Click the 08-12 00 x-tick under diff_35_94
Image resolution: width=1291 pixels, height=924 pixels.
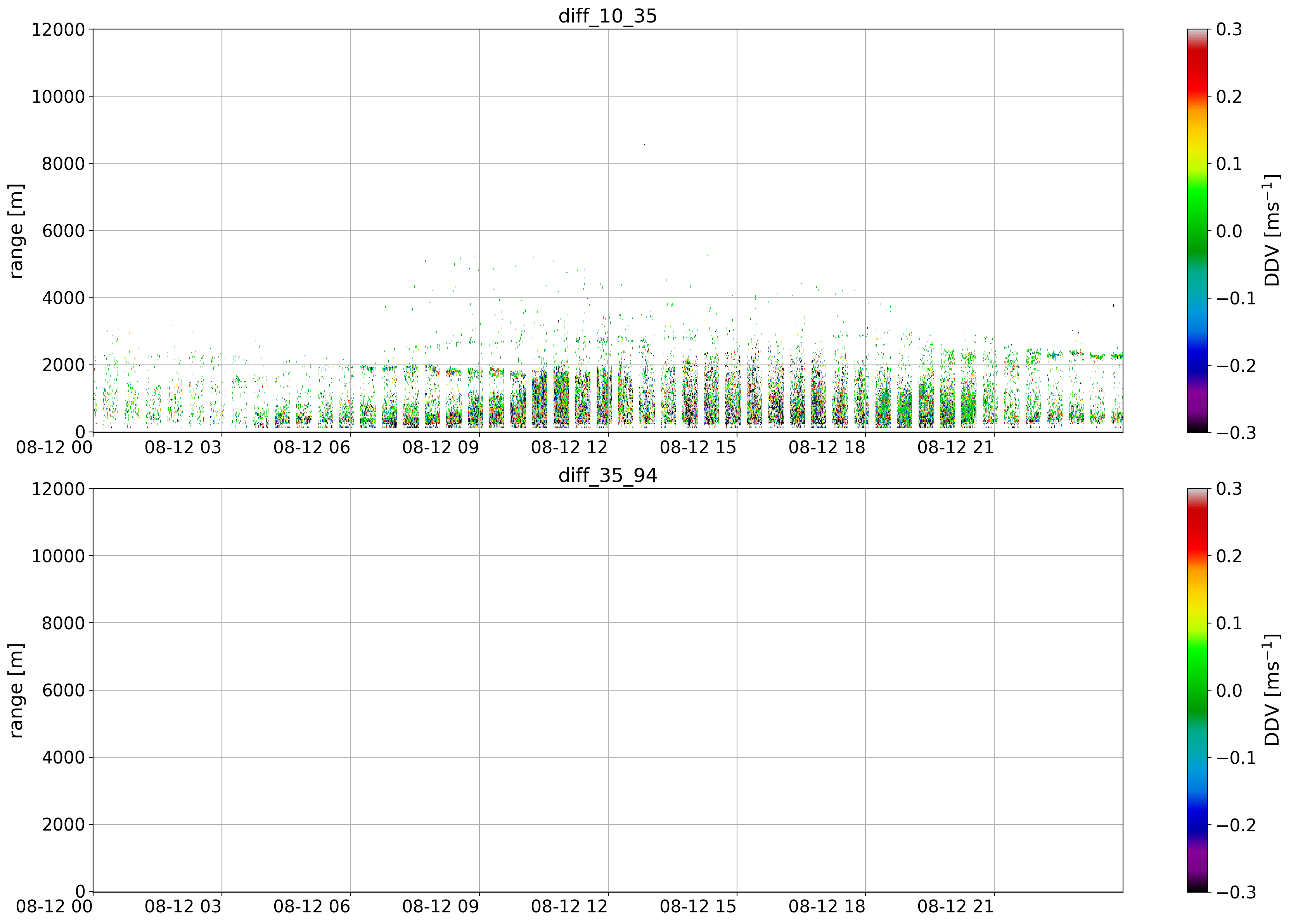(54, 907)
